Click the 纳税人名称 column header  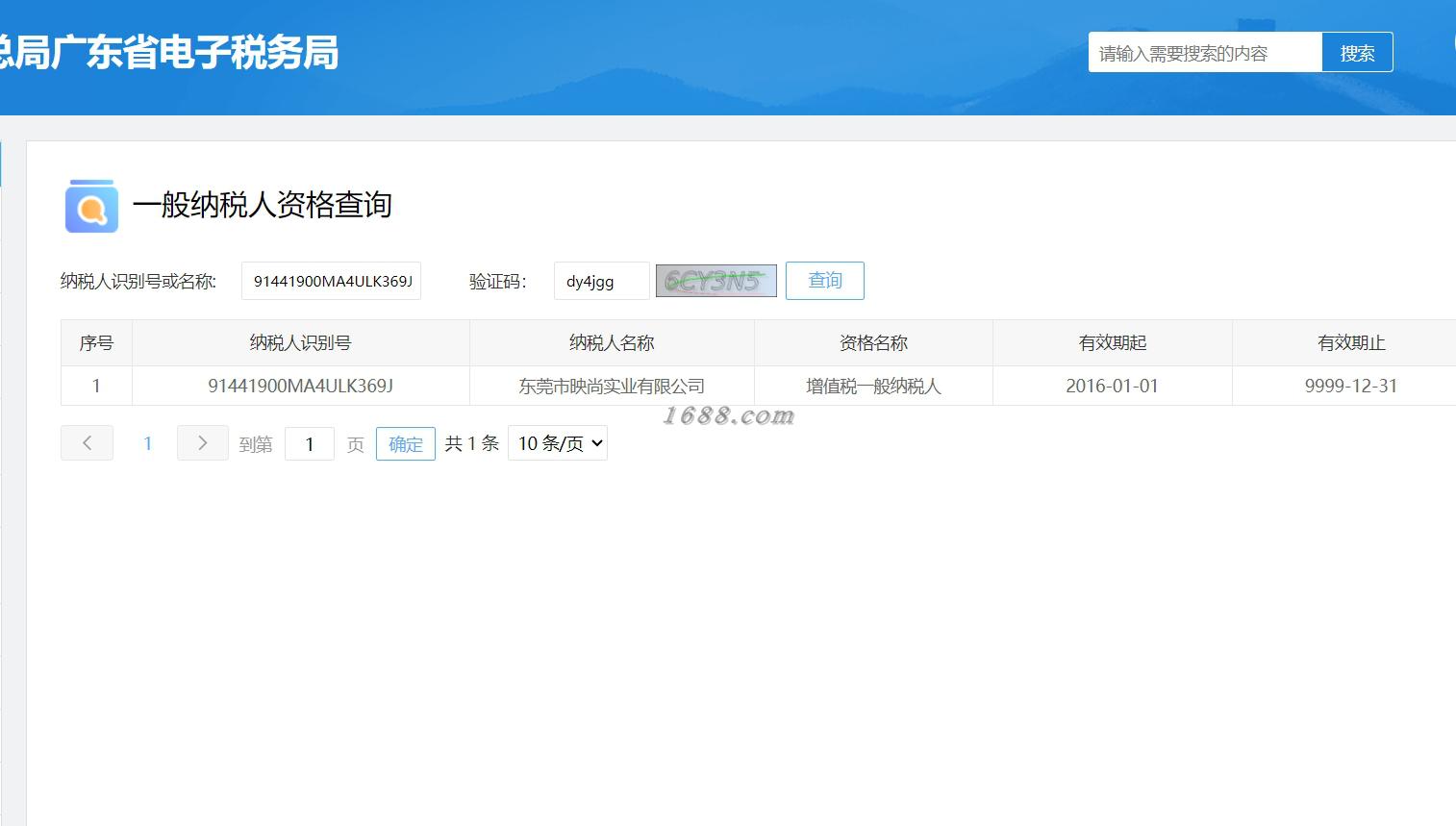(612, 343)
